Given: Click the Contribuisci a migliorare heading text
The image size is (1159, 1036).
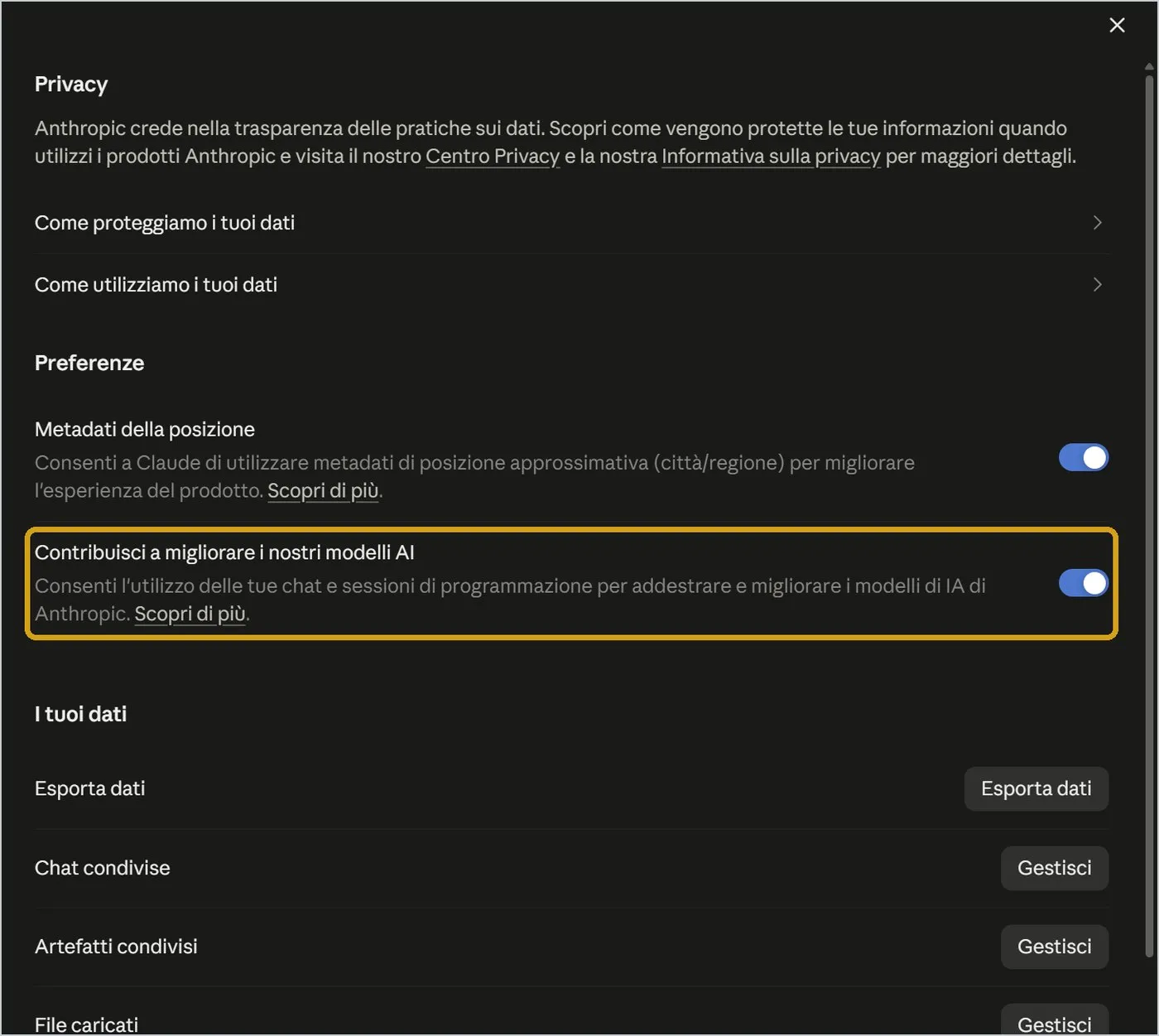Looking at the screenshot, I should [x=224, y=552].
